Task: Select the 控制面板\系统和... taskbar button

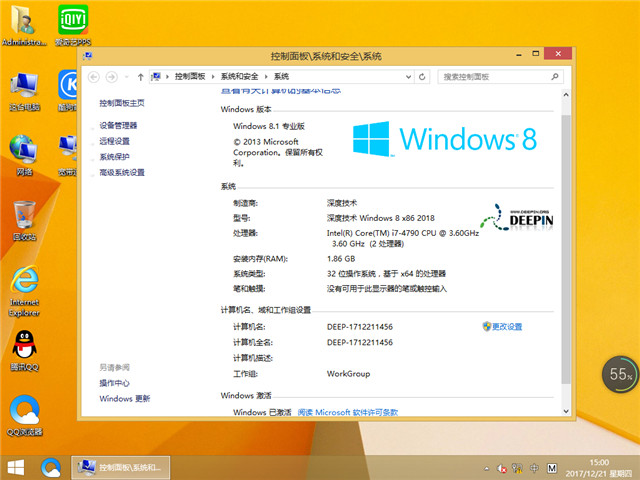Action: tap(121, 467)
